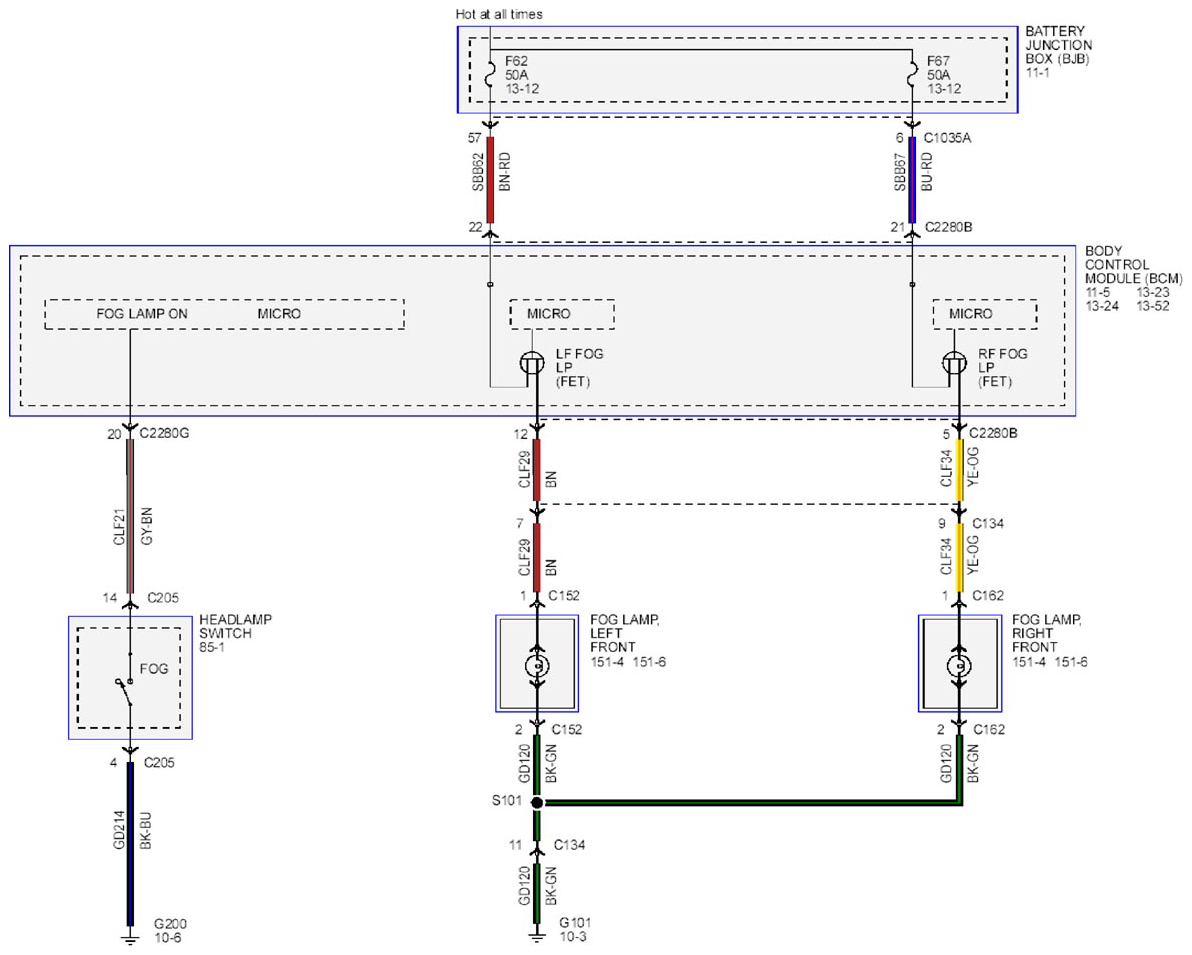Image resolution: width=1192 pixels, height=955 pixels.
Task: Click the G101 ground label
Action: click(x=575, y=922)
